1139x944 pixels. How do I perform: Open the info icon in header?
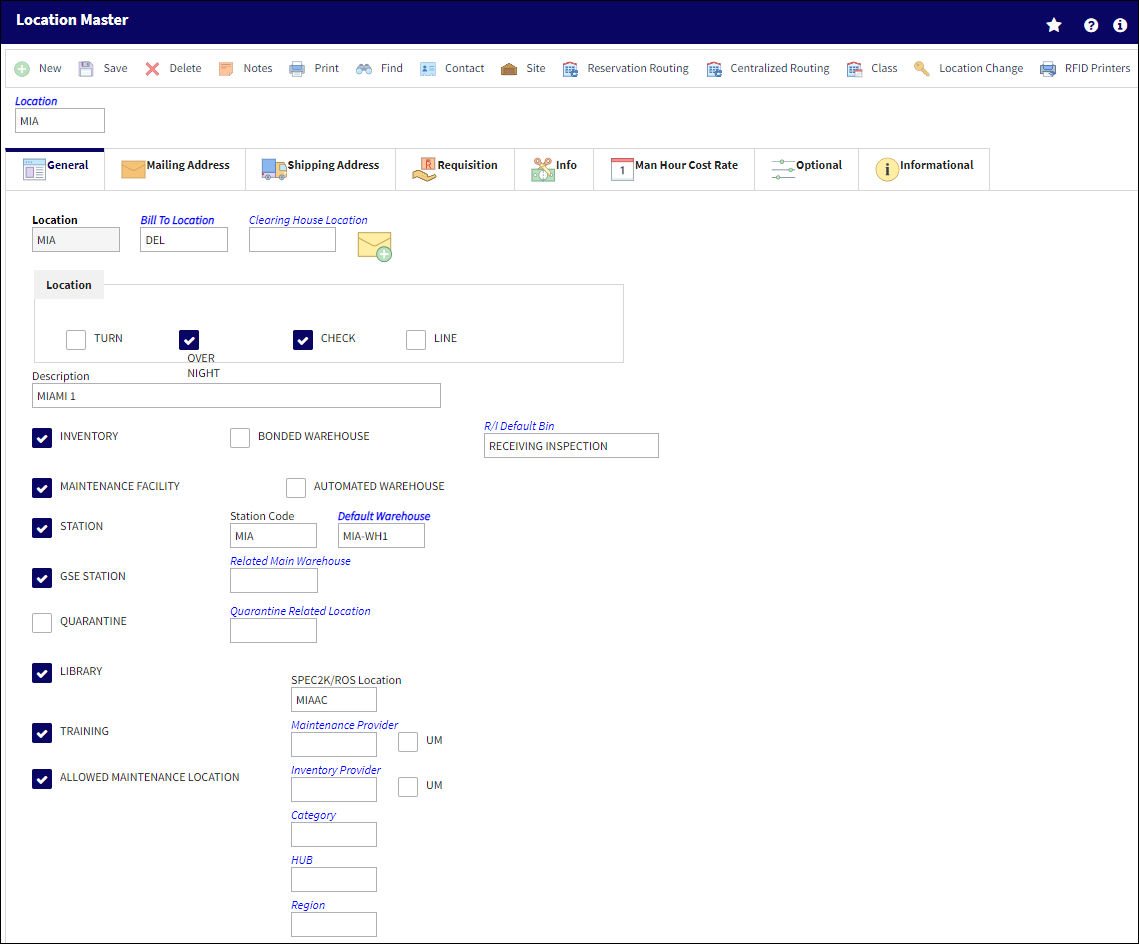1120,25
